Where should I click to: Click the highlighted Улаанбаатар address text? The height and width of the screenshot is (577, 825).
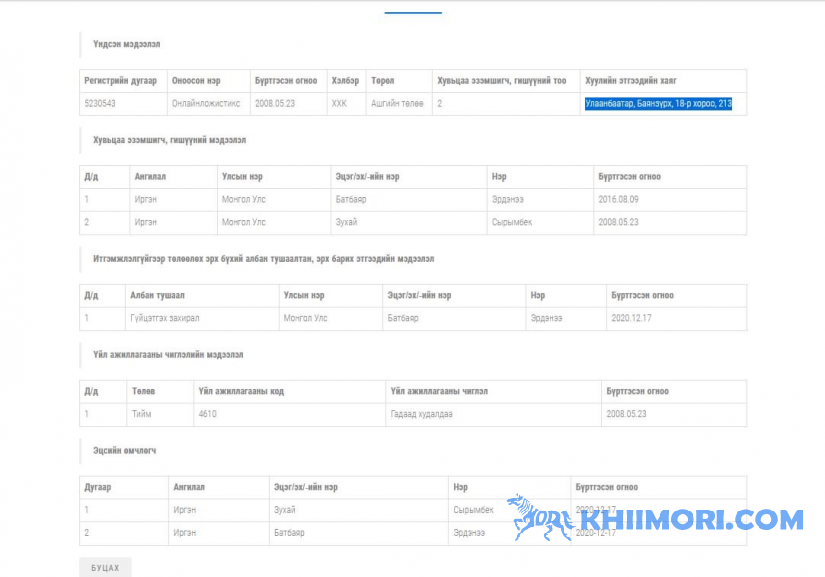click(x=658, y=103)
